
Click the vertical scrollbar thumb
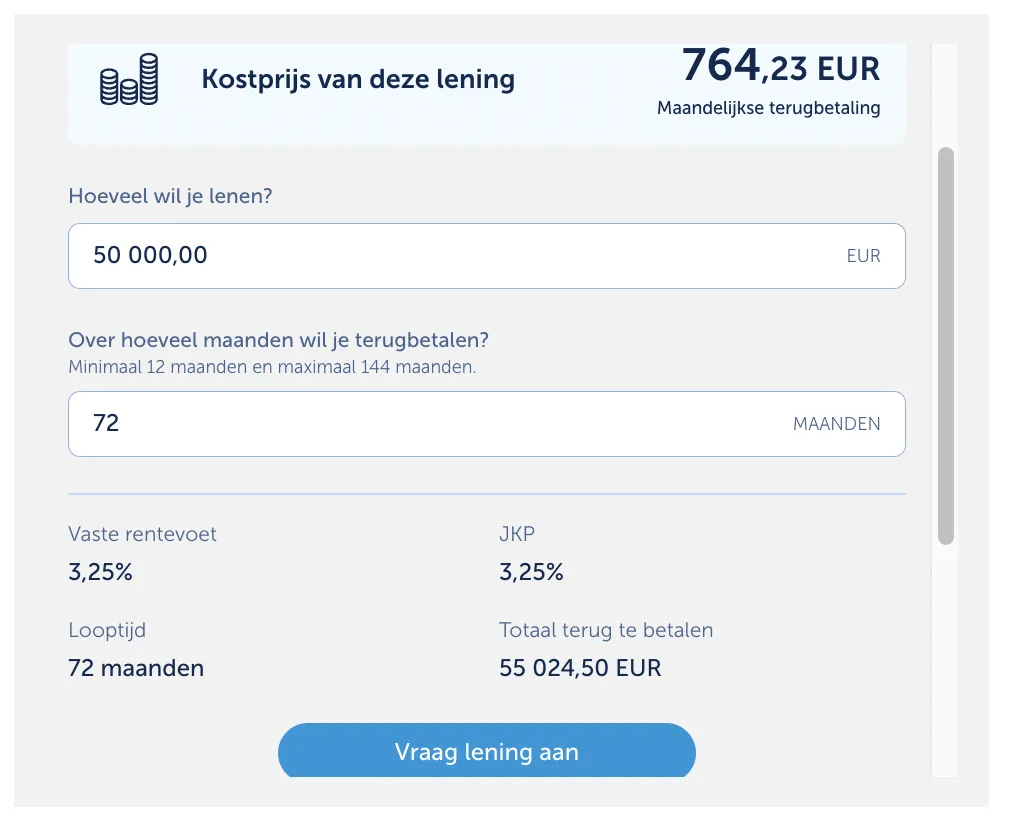(946, 345)
